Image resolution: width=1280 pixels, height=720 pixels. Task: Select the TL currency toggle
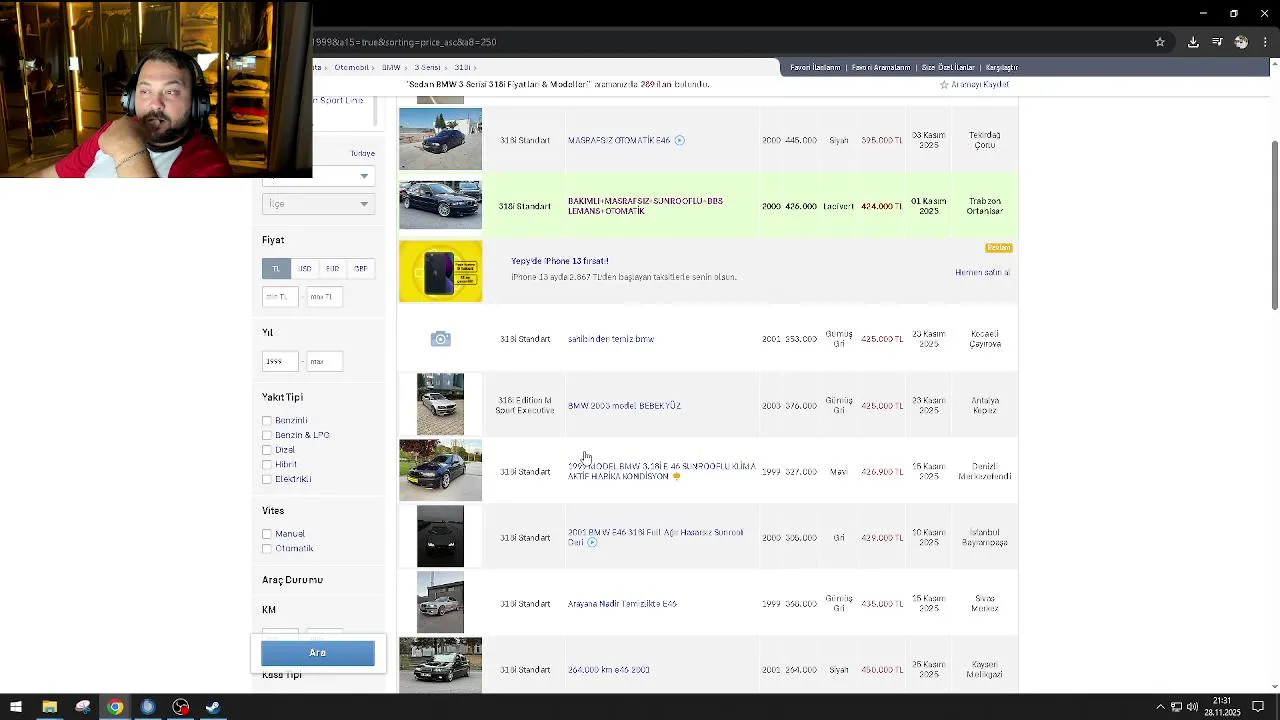click(276, 268)
